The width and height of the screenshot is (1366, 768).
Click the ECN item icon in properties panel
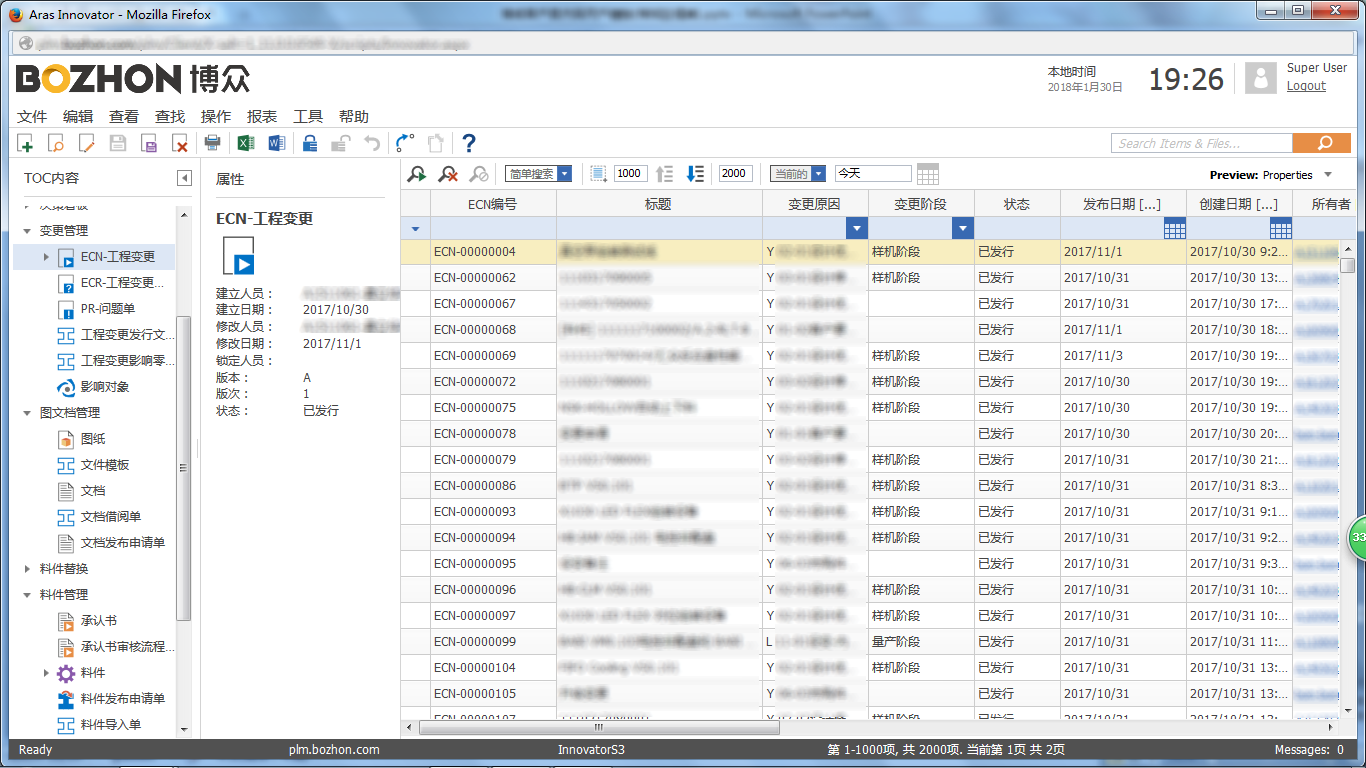[238, 256]
